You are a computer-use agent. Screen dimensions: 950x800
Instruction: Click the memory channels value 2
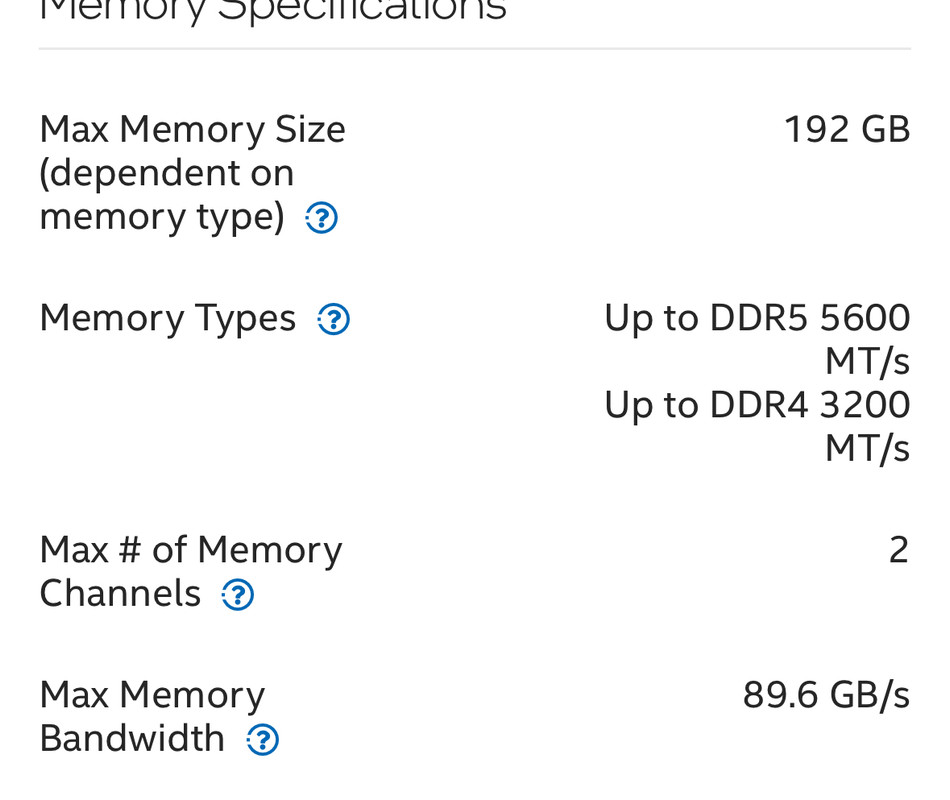[x=899, y=550]
